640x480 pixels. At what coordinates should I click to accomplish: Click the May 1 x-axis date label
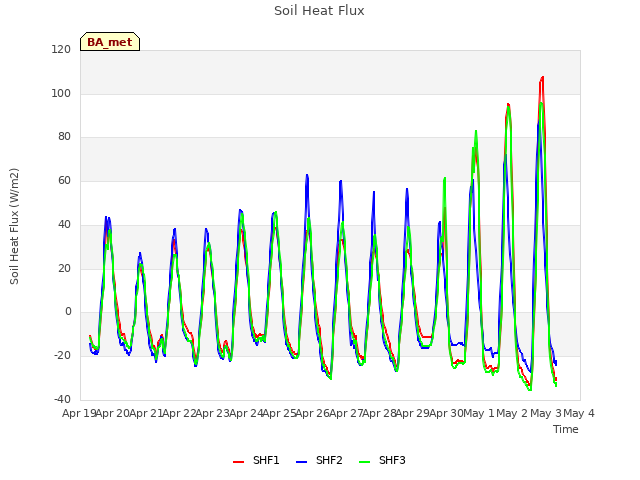pos(479,413)
